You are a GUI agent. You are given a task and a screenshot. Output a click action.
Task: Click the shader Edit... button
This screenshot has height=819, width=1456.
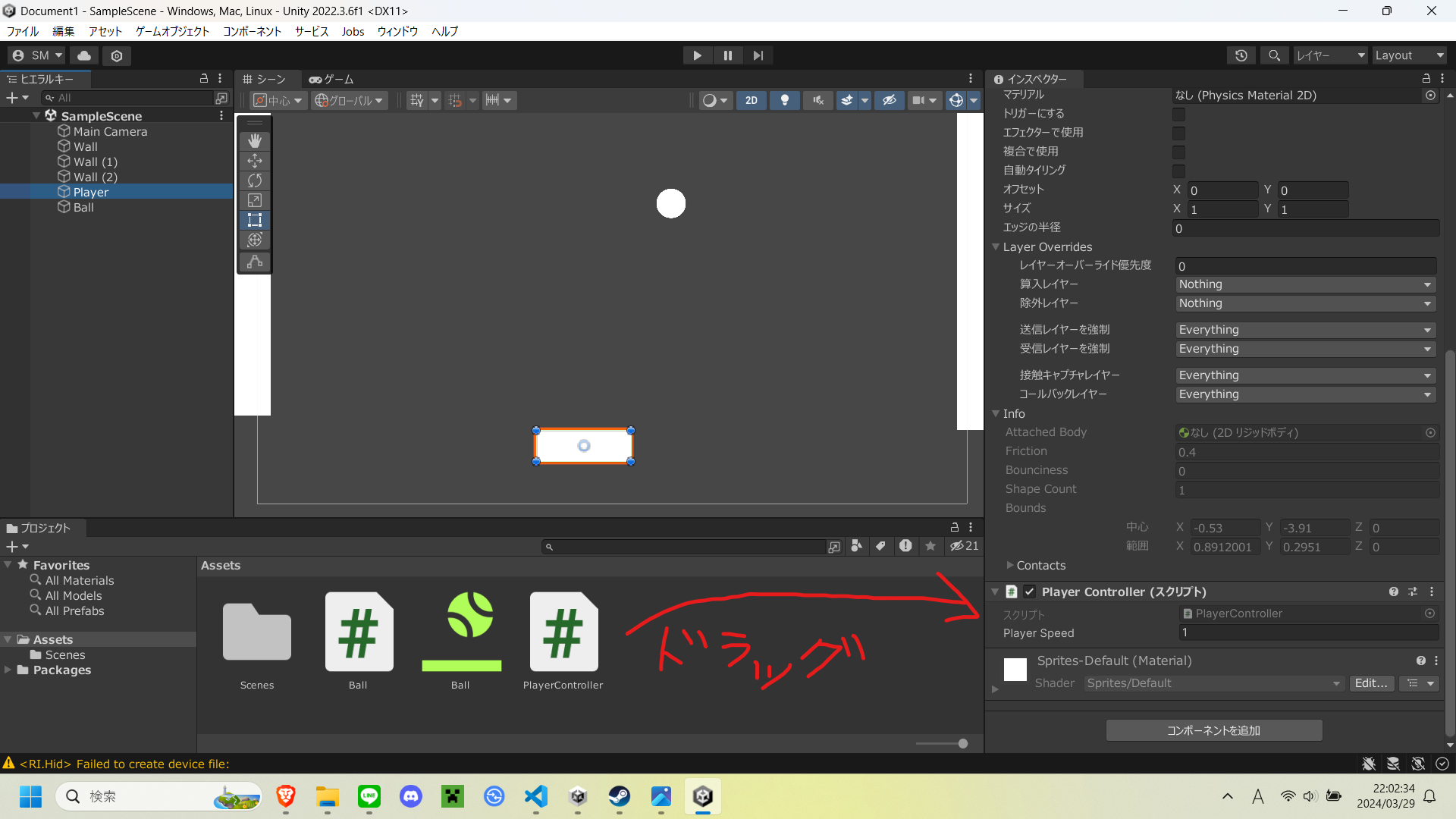(1371, 683)
